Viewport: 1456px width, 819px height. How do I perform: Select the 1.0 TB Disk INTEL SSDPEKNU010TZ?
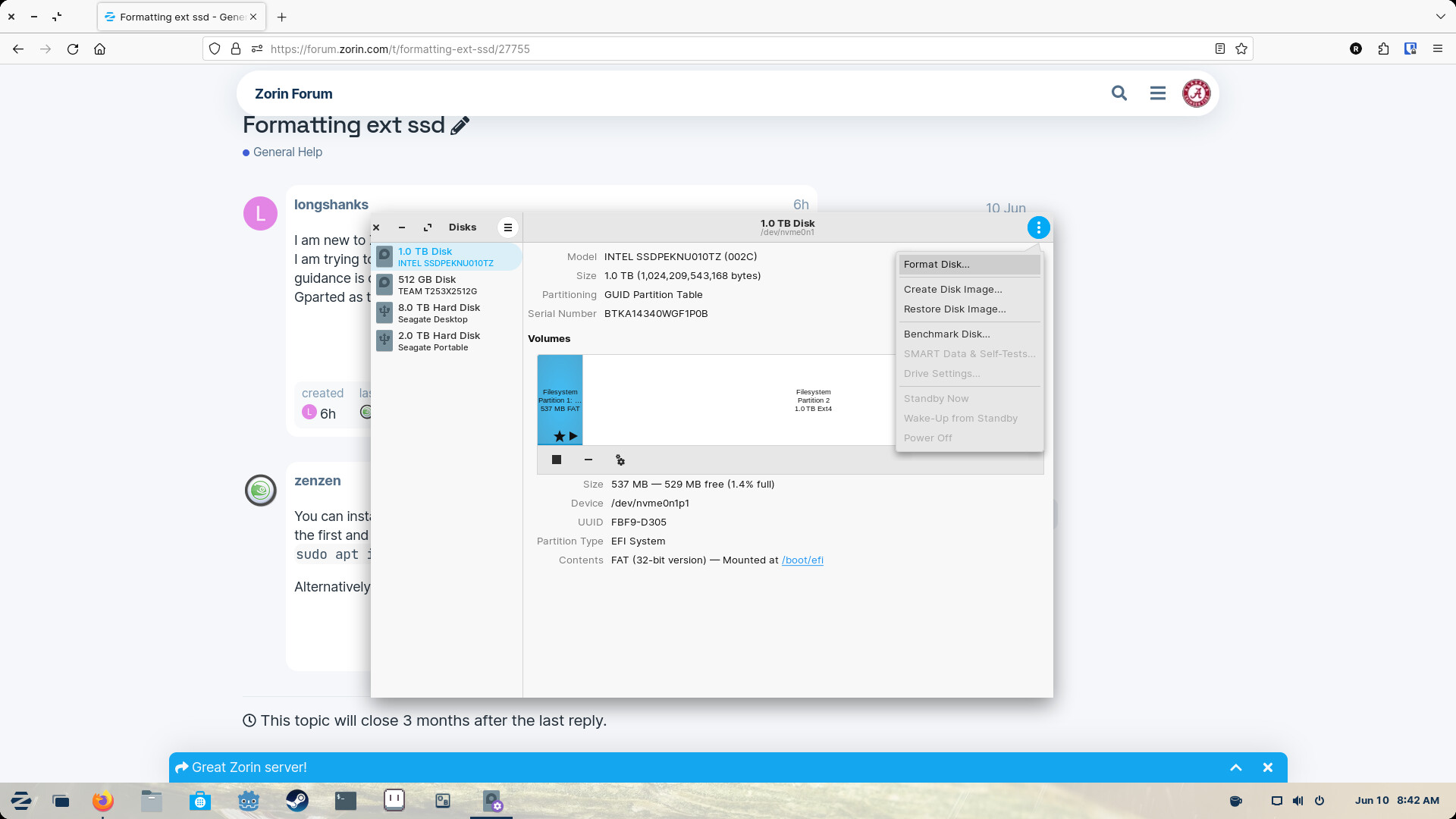447,257
